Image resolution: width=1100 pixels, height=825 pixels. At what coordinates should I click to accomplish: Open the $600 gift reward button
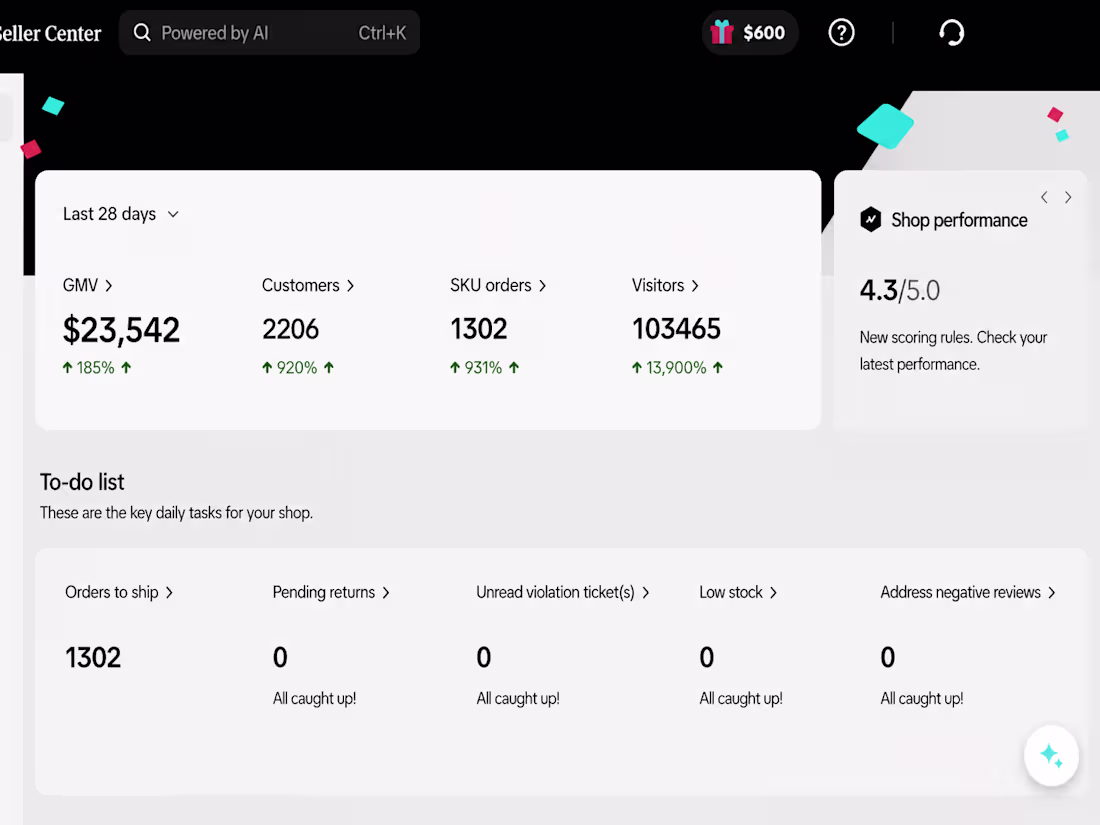749,32
